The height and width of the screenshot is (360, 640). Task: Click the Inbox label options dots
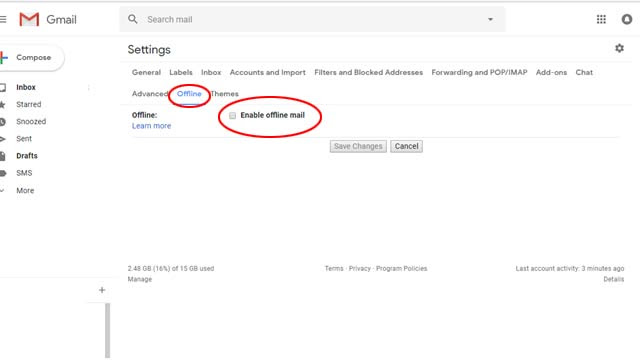coord(89,87)
